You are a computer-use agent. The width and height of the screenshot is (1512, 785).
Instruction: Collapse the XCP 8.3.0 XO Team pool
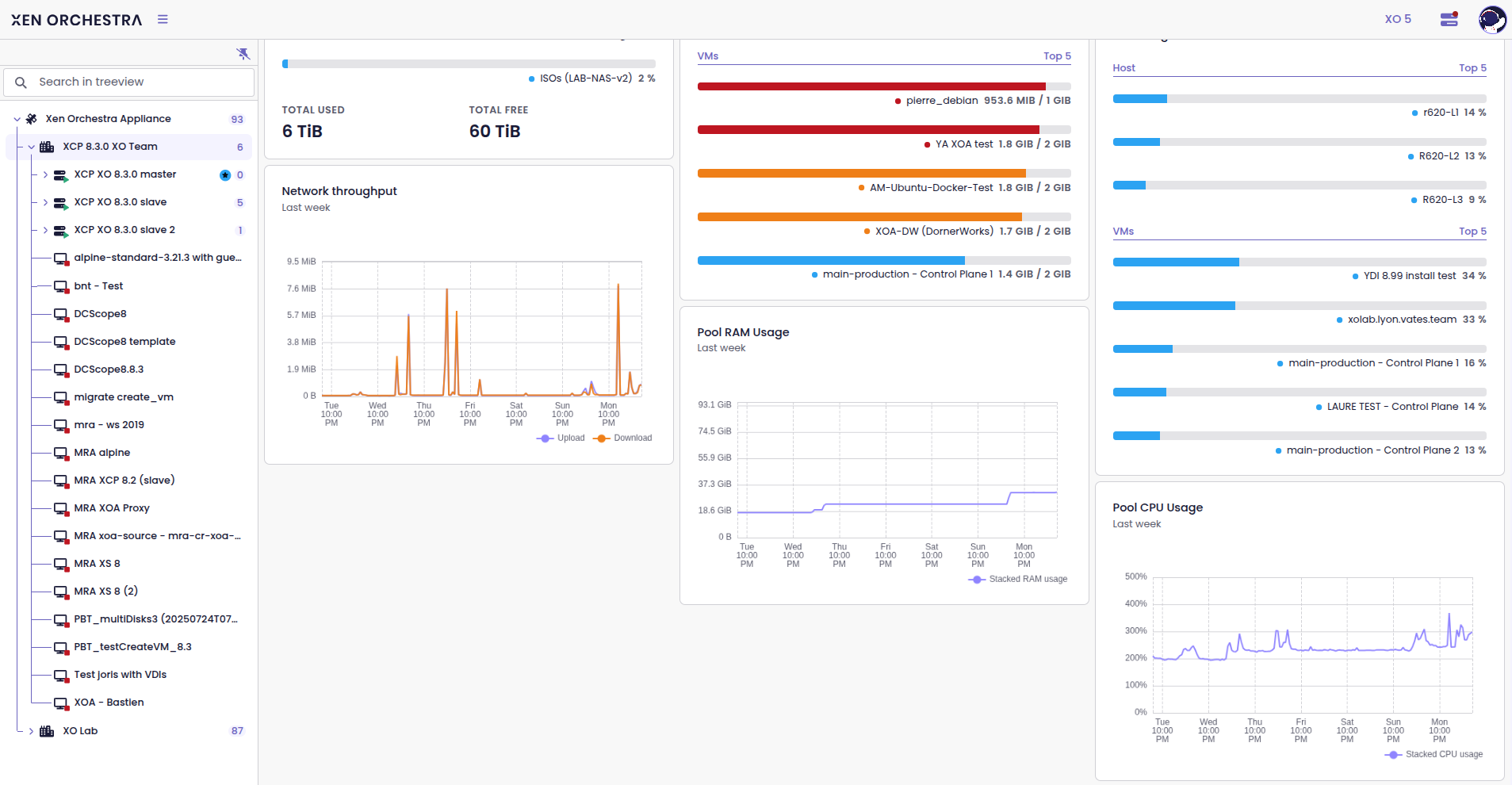tap(31, 147)
